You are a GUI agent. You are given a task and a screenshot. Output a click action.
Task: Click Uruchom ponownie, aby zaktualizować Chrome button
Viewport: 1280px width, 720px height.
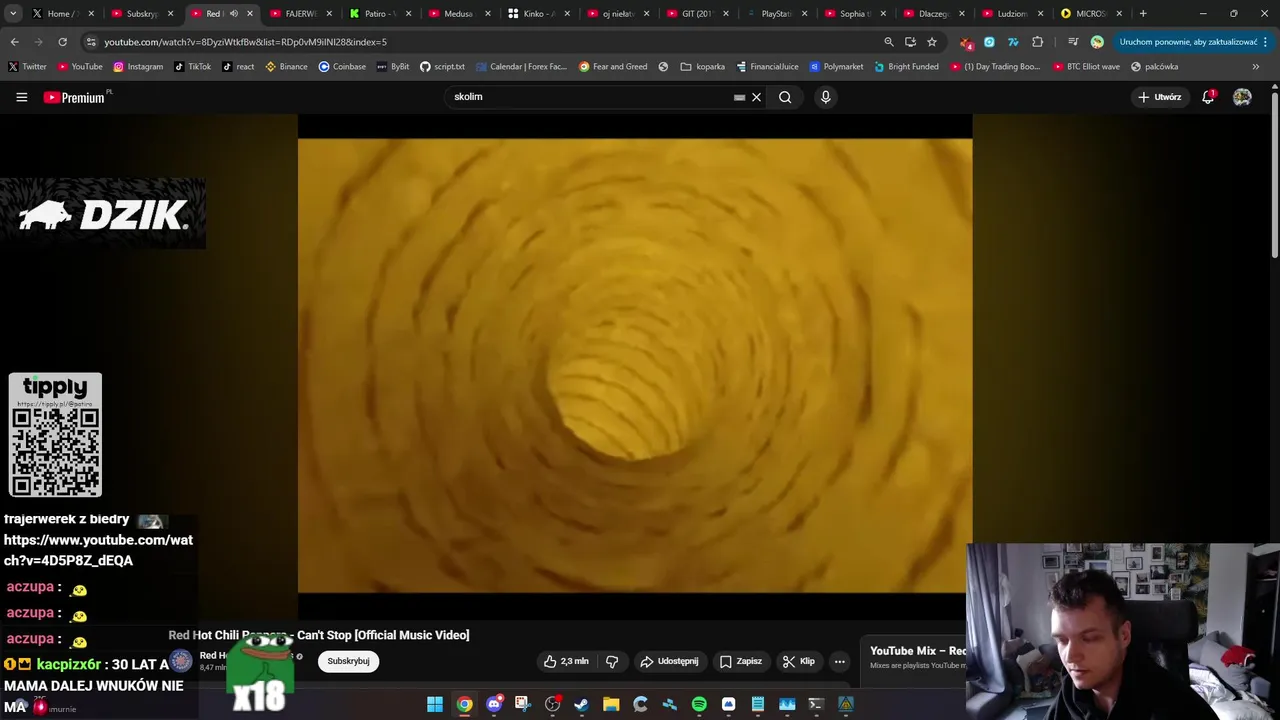click(1188, 42)
